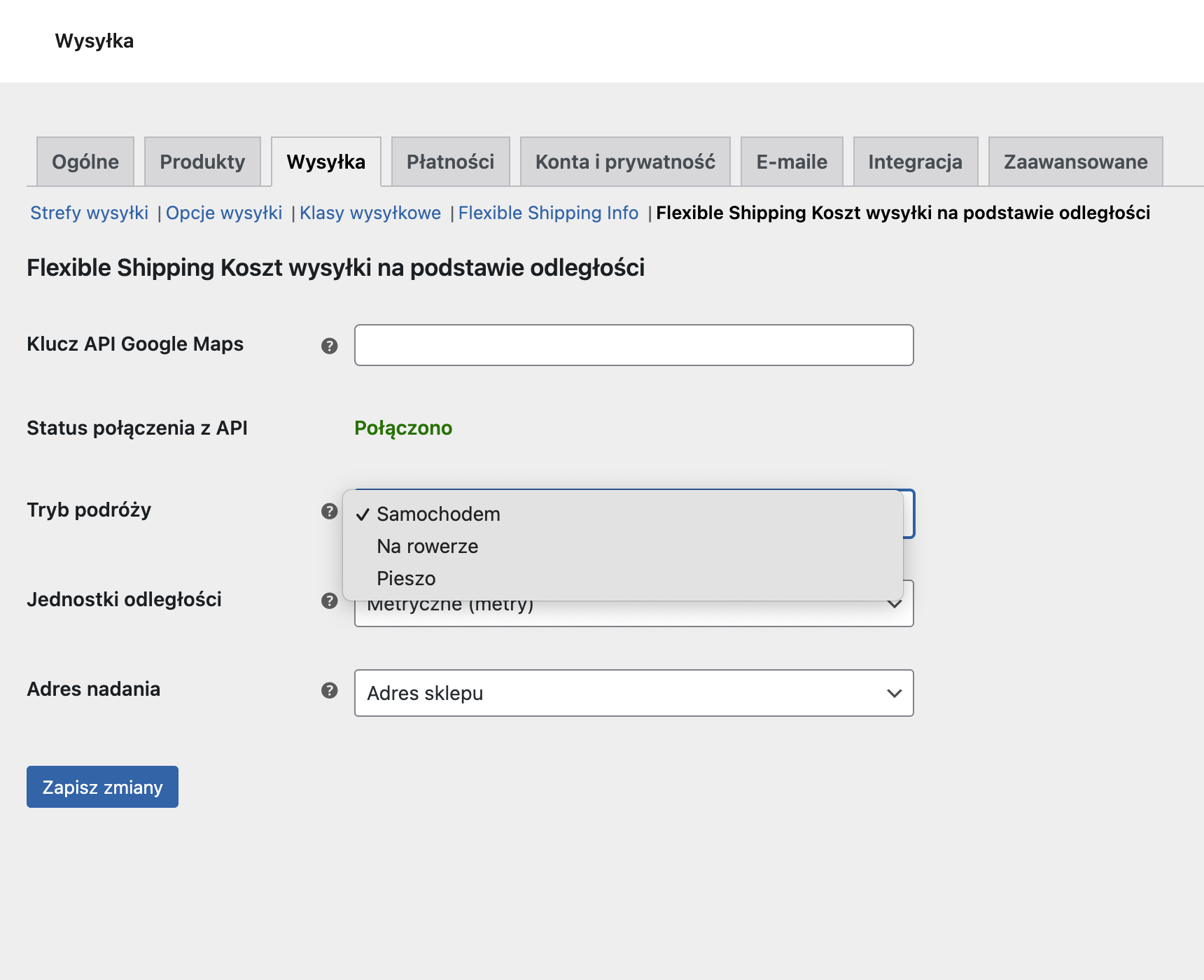Switch to the E-maile tab

(x=792, y=162)
